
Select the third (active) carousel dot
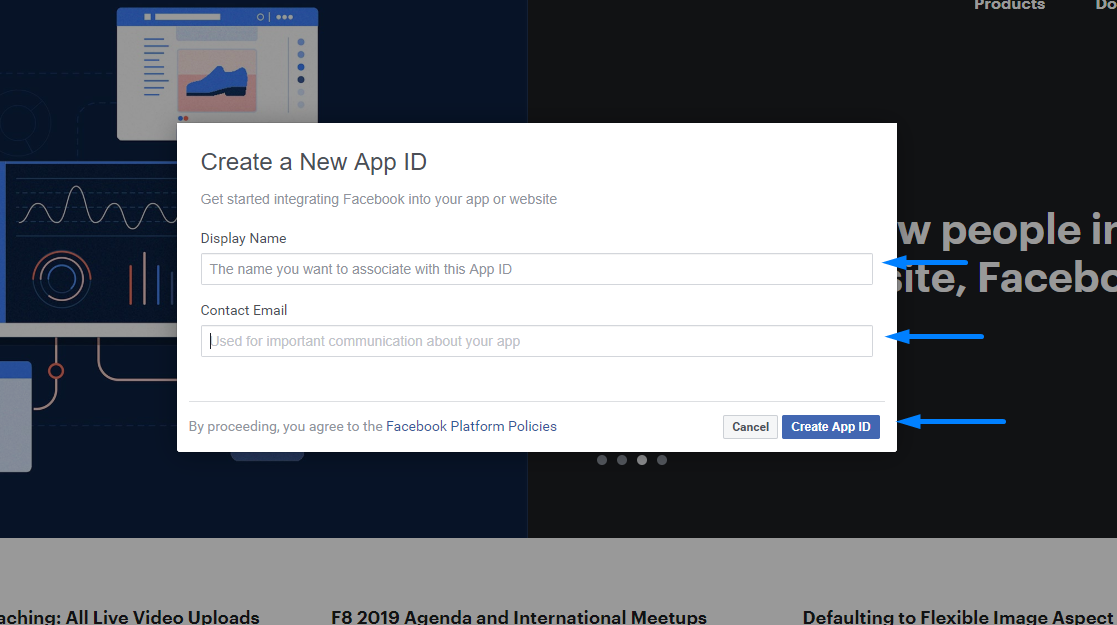[642, 460]
